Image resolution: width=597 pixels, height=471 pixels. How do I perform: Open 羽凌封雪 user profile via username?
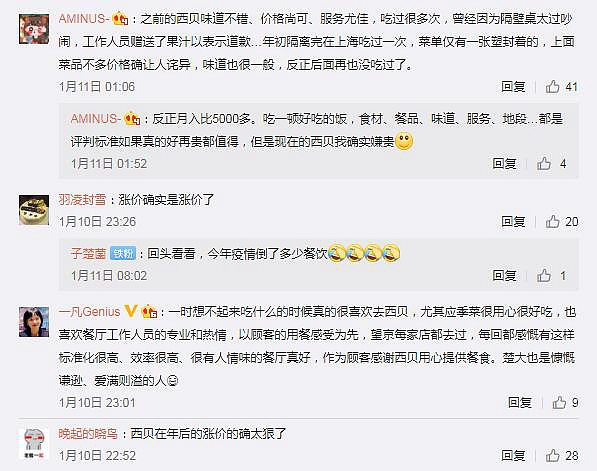[x=82, y=200]
